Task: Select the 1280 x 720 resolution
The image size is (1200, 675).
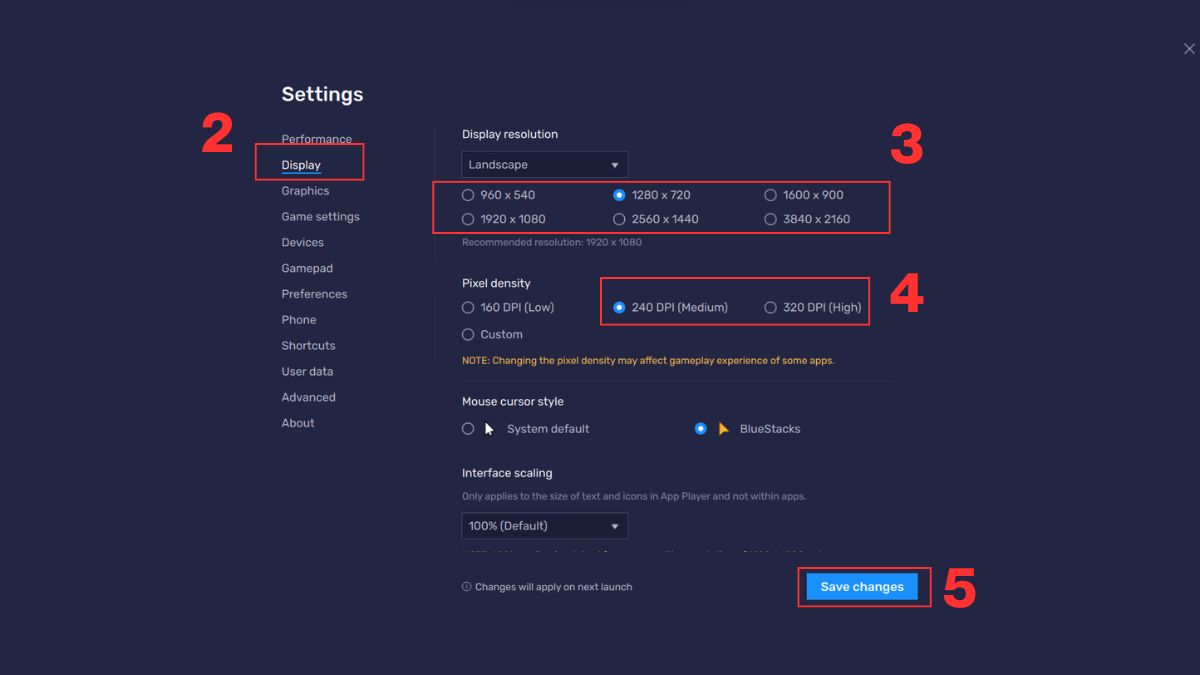Action: pyautogui.click(x=651, y=195)
